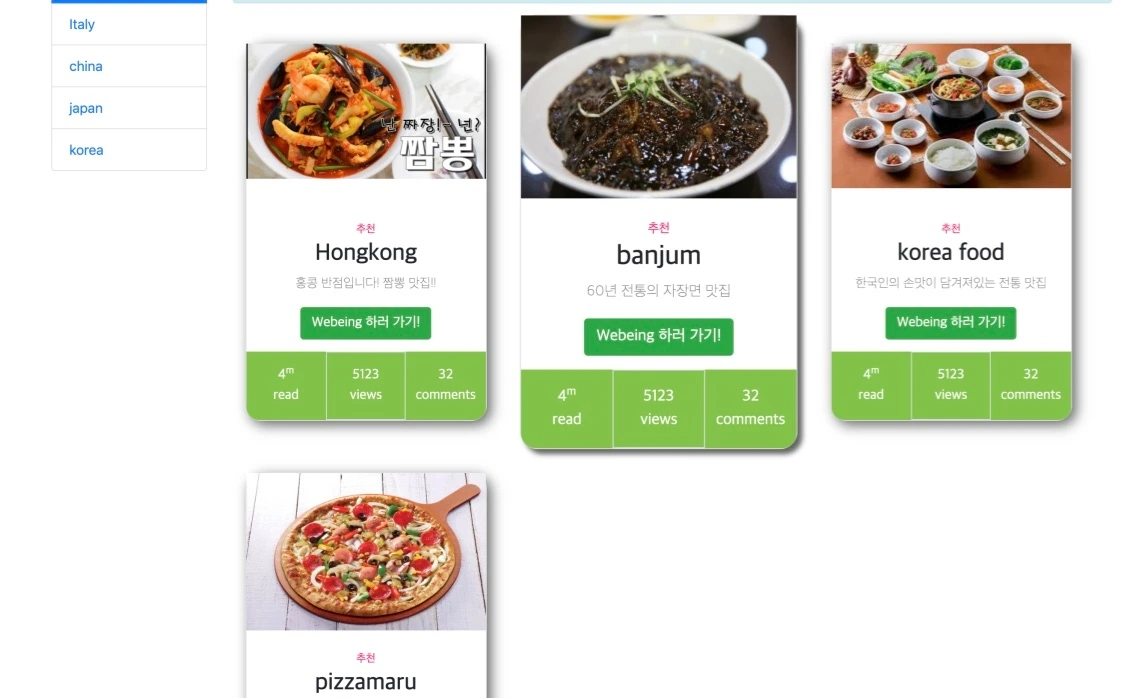Viewport: 1126px width, 698px height.
Task: Select 5123 views on banjum card
Action: tap(659, 407)
